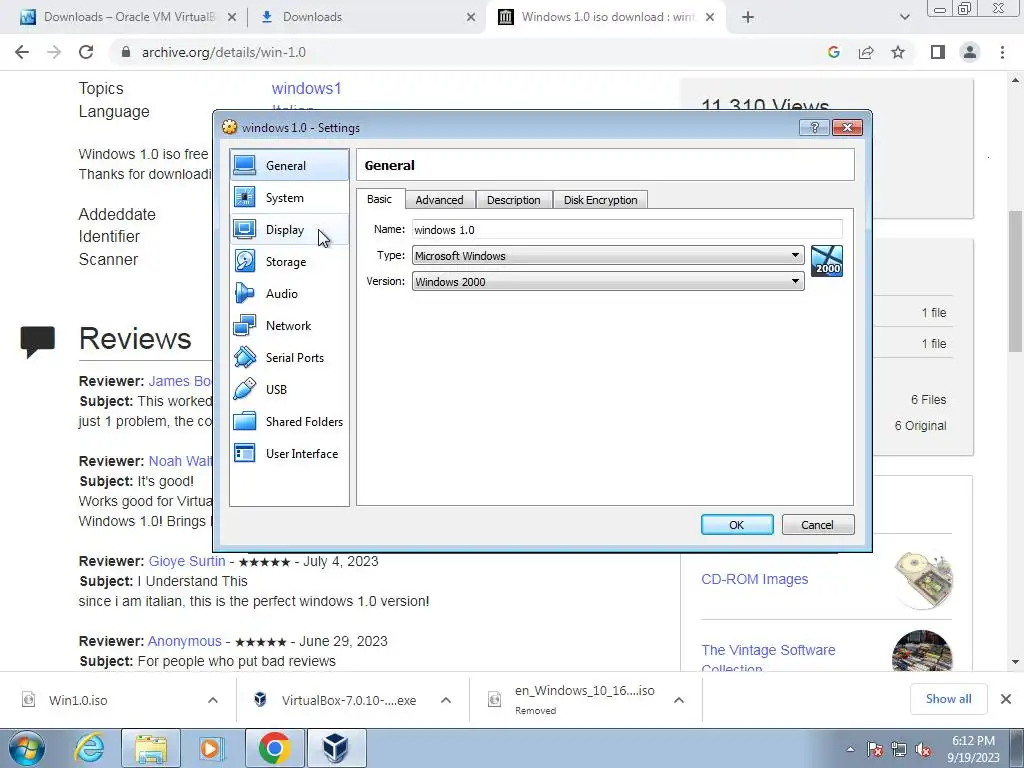Screen dimensions: 1024x768
Task: Open the USB settings category
Action: tap(289, 389)
